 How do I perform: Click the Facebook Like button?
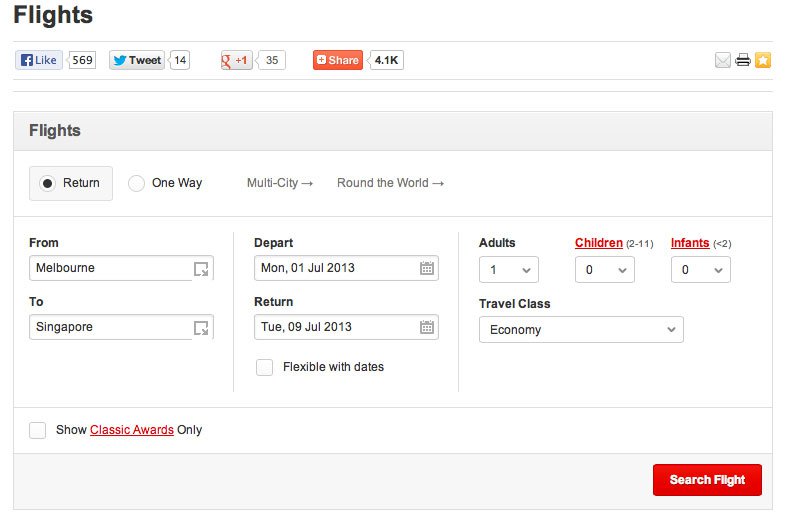(x=39, y=60)
